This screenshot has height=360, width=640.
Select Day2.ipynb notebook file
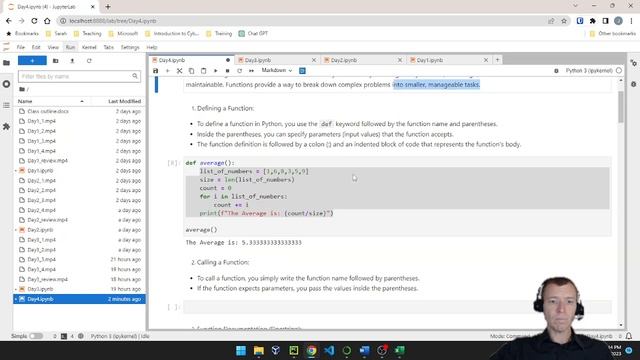point(79,230)
